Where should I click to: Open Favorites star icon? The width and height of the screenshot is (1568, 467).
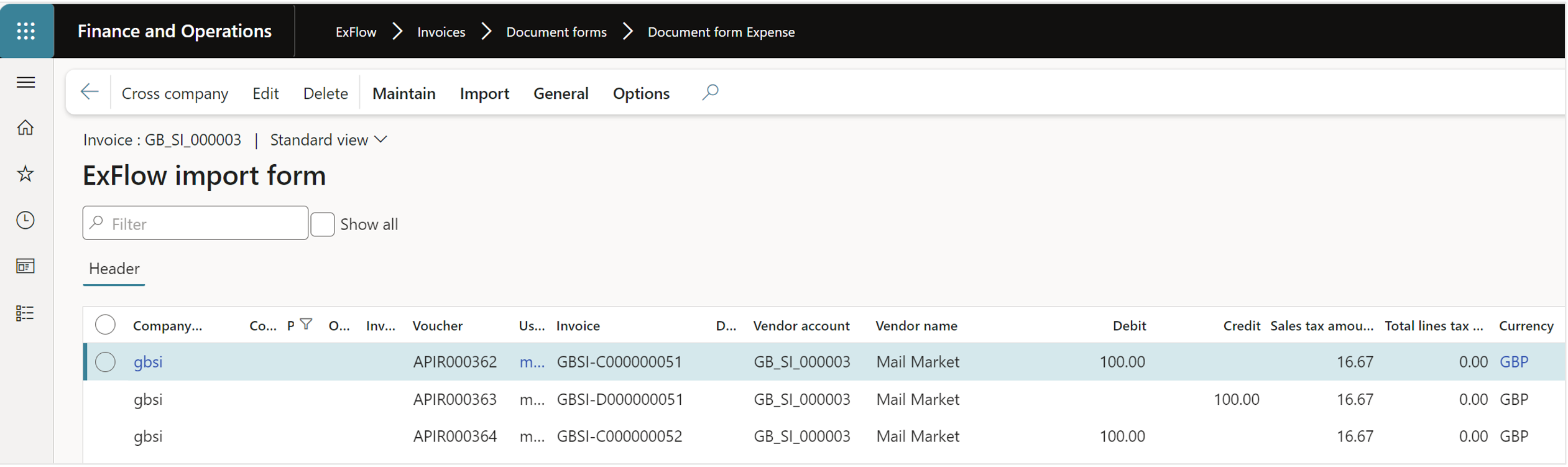tap(25, 173)
